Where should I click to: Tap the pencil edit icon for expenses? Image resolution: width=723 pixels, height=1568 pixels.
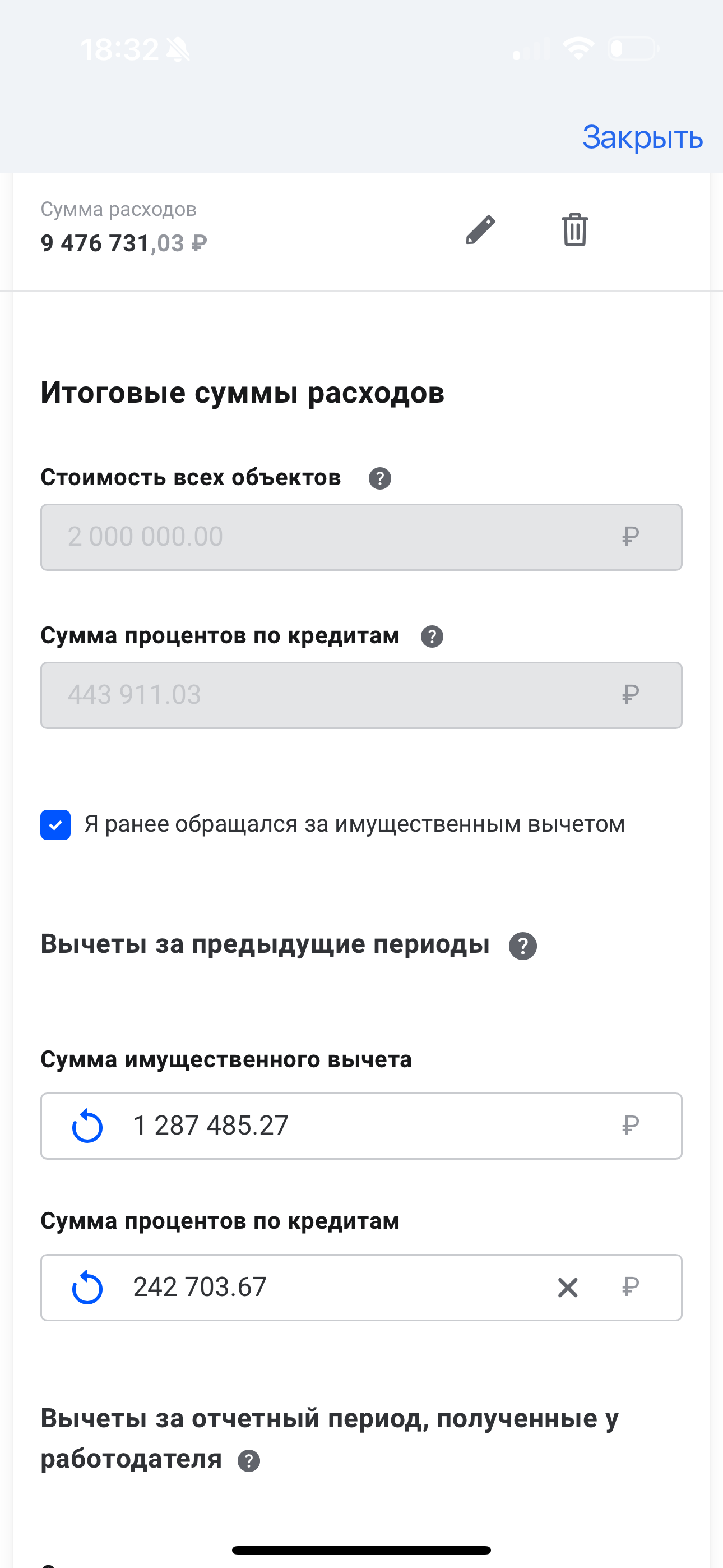(x=480, y=230)
